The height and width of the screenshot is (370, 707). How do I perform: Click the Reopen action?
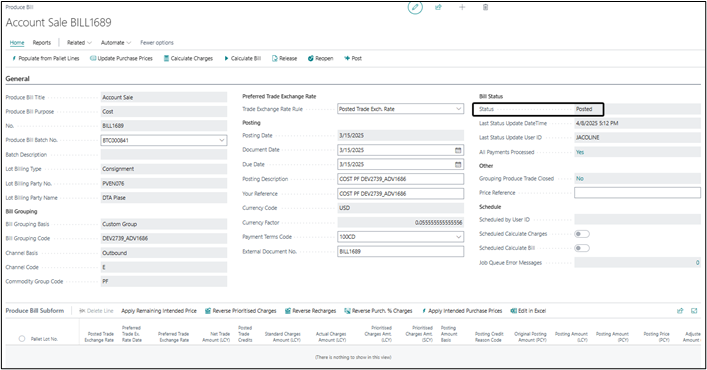[x=320, y=59]
